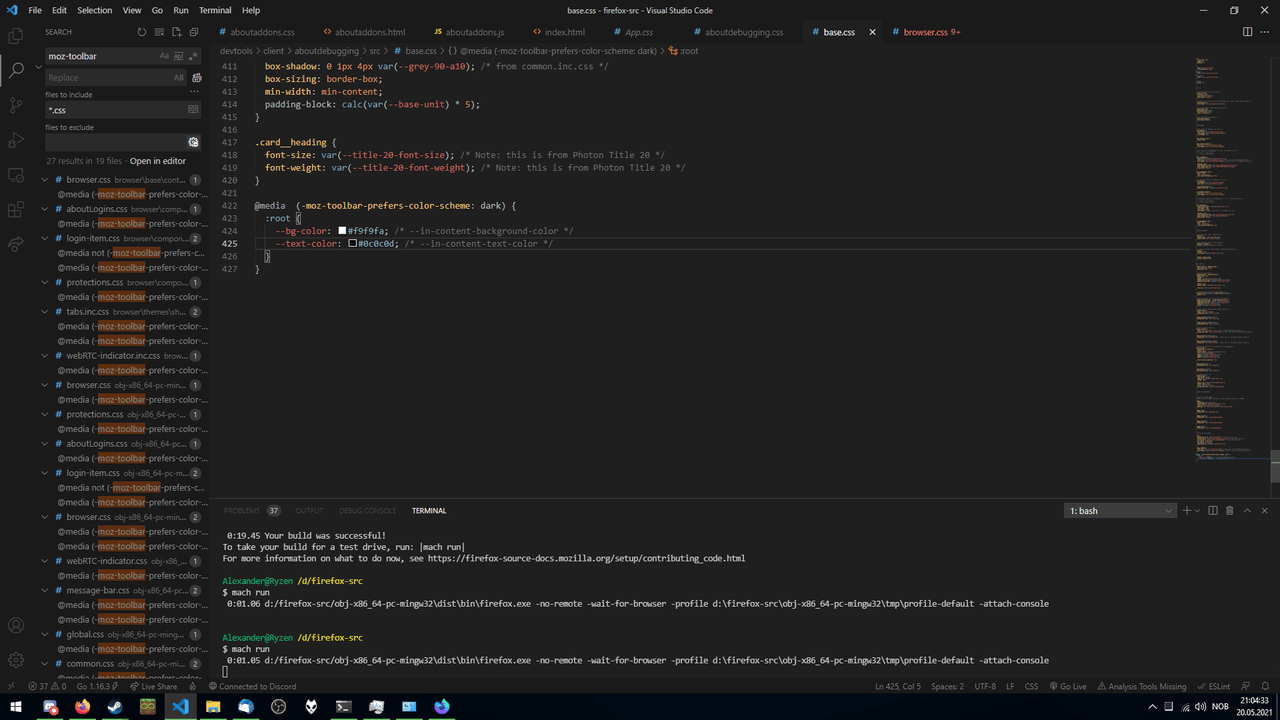Screen dimensions: 1280x720
Task: Toggle Use Regular Expression in search
Action: coord(193,56)
